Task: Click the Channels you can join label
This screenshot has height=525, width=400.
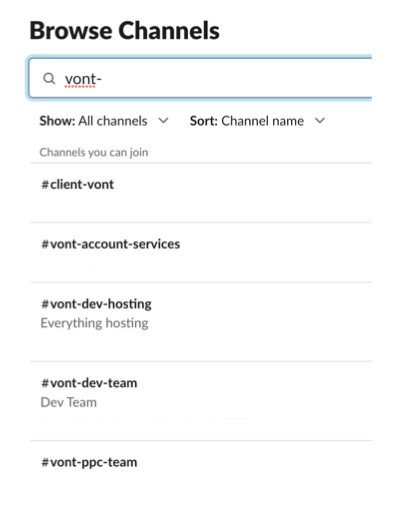Action: click(94, 152)
